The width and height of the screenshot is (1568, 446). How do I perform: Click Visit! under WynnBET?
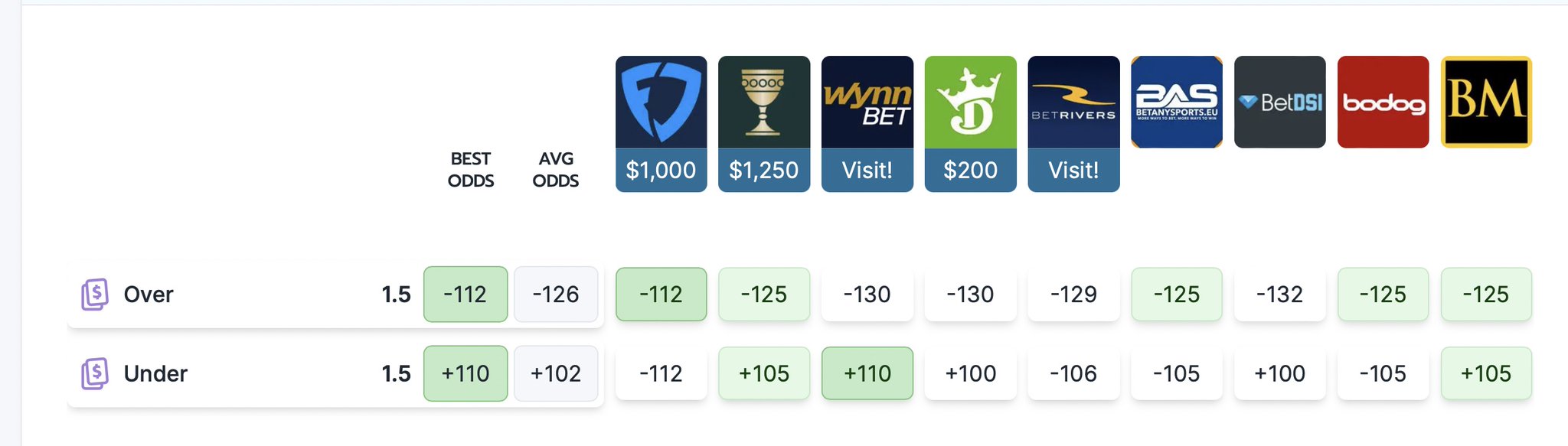[867, 170]
